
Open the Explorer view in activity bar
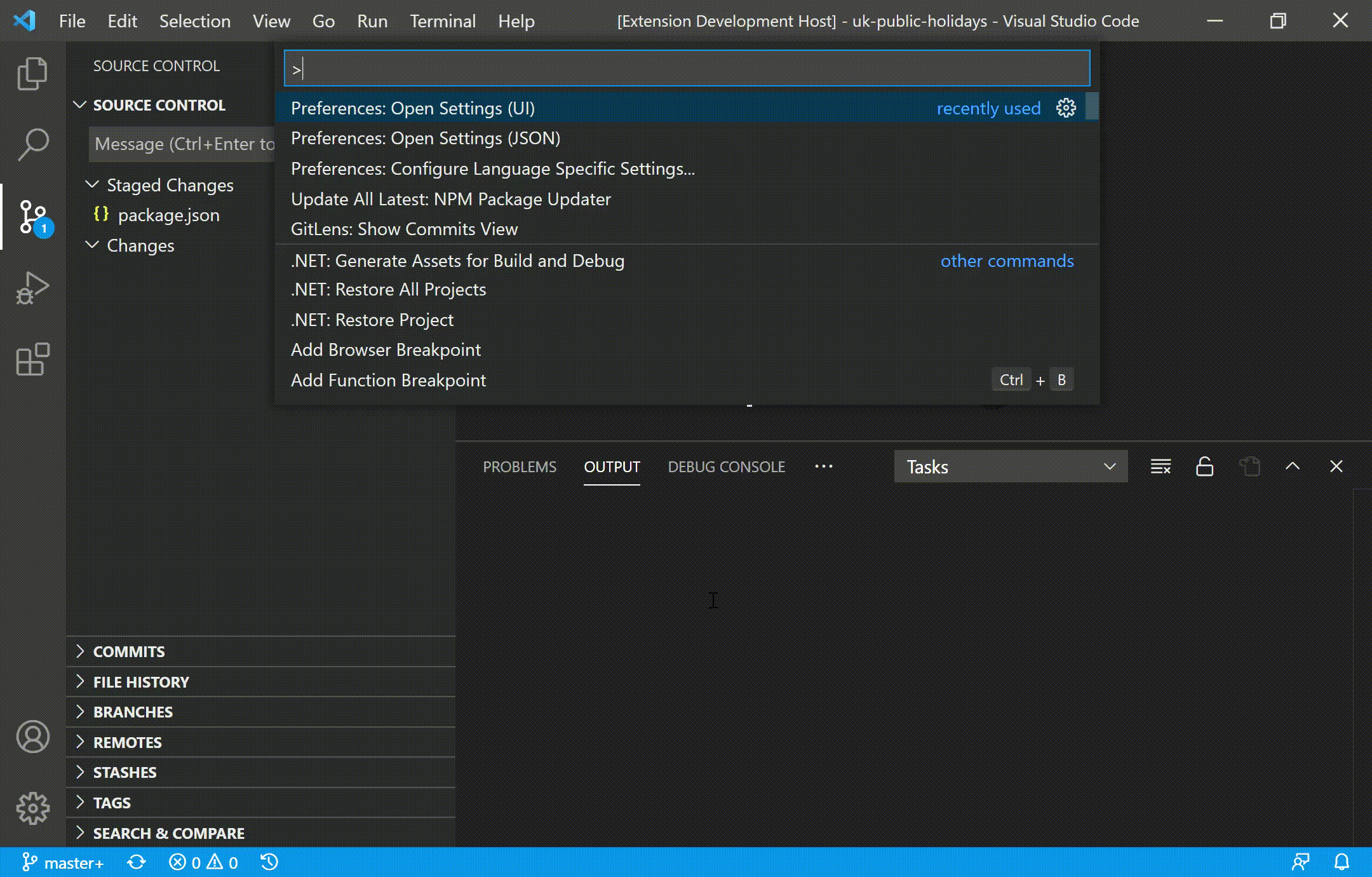coord(32,73)
